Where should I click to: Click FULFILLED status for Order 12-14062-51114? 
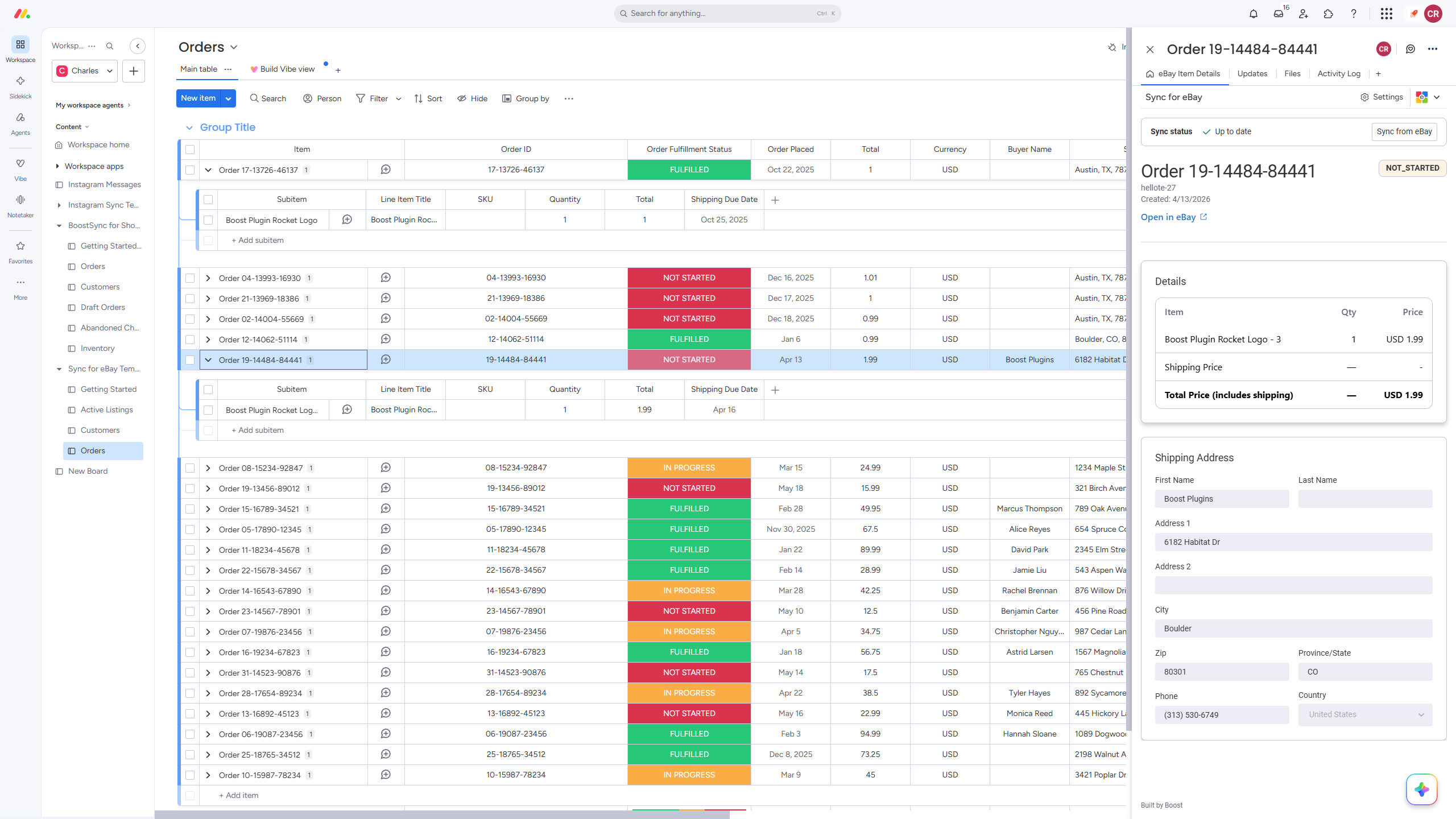point(689,339)
